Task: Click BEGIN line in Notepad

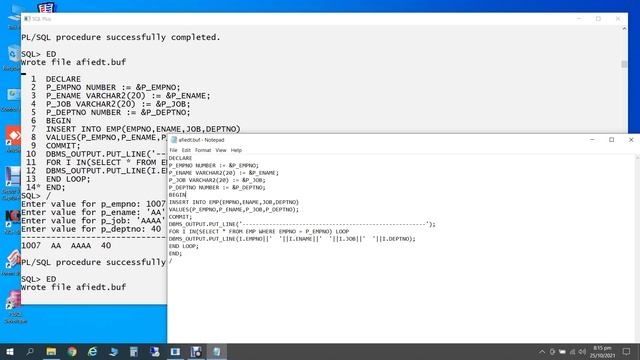Action: click(177, 195)
